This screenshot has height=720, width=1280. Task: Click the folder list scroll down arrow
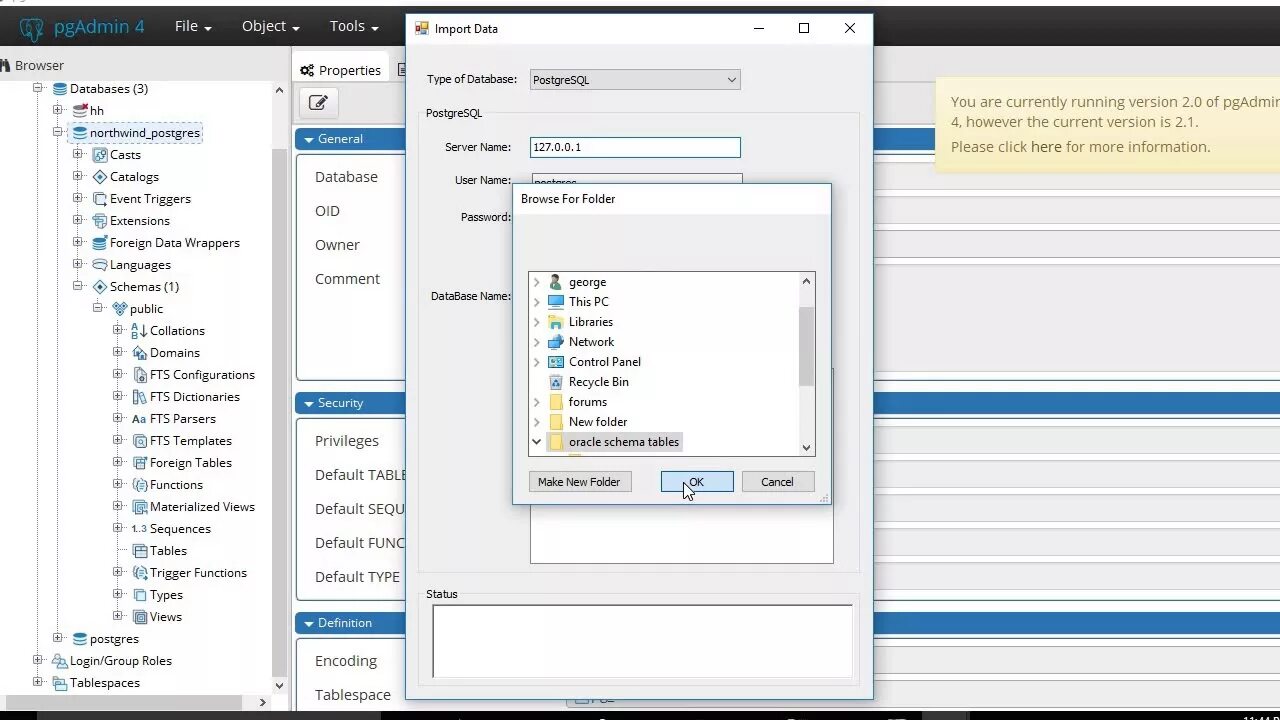806,448
